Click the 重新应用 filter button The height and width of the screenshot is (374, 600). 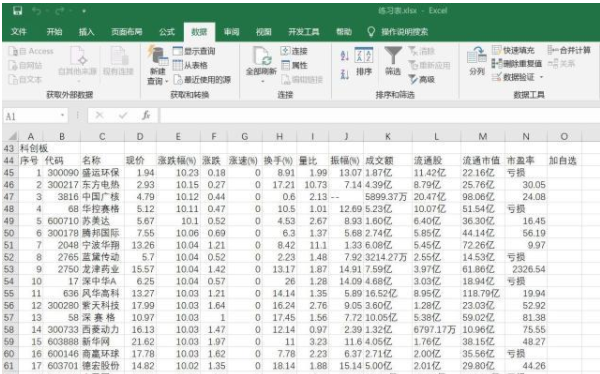pos(429,65)
